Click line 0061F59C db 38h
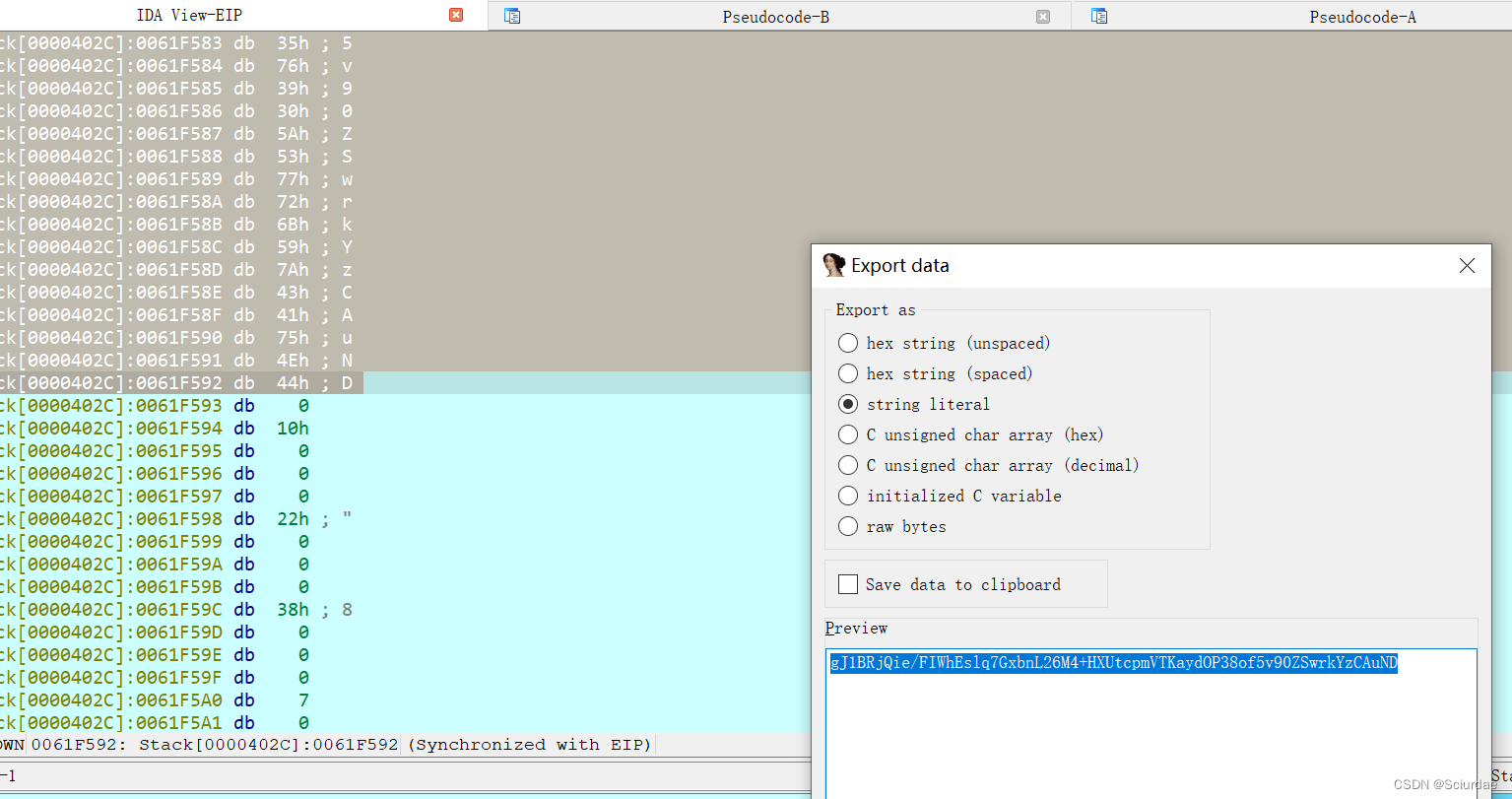Viewport: 1512px width, 799px height. 176,610
